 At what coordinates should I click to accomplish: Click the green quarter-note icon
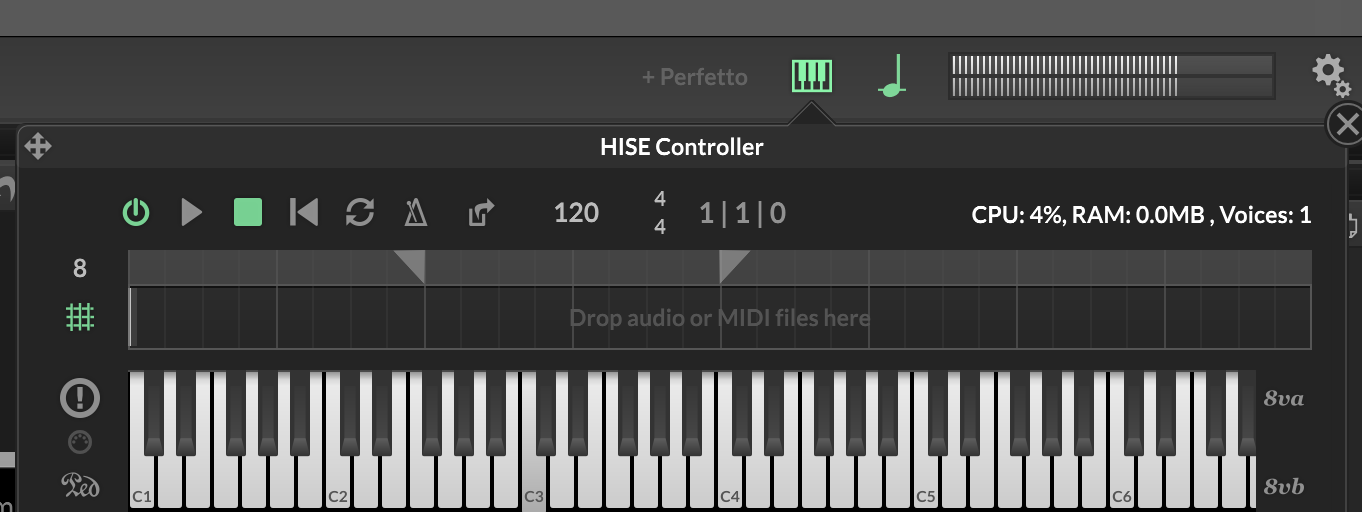893,76
